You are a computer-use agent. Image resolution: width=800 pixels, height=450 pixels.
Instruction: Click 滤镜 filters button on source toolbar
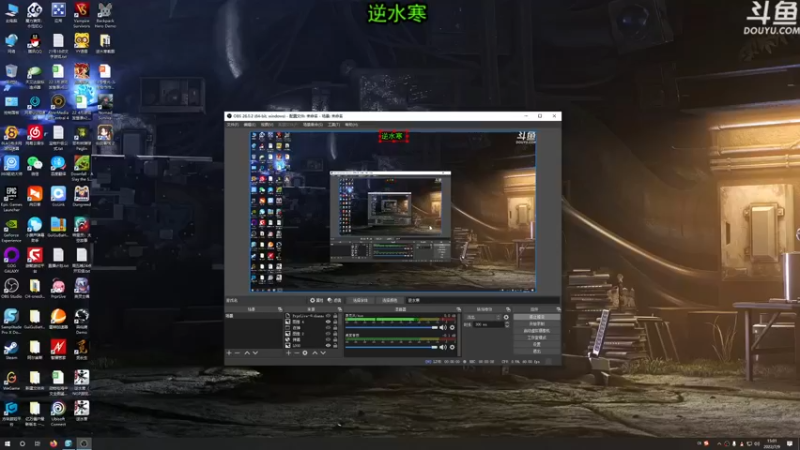click(334, 300)
